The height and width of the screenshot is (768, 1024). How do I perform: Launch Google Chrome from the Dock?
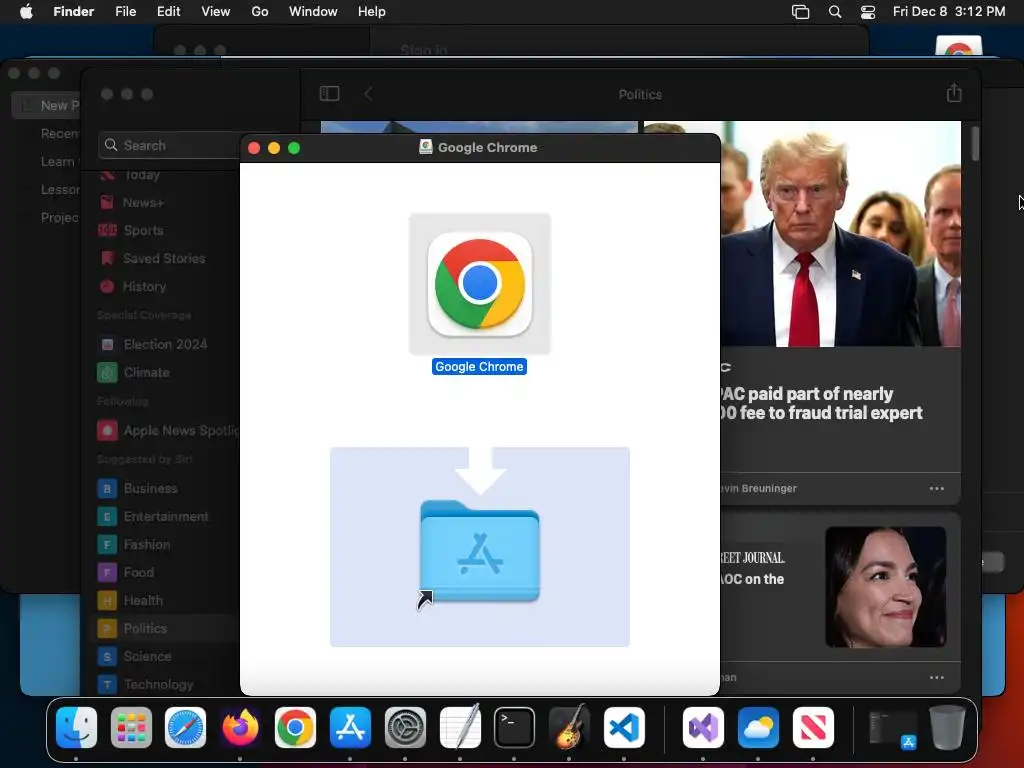[x=295, y=727]
